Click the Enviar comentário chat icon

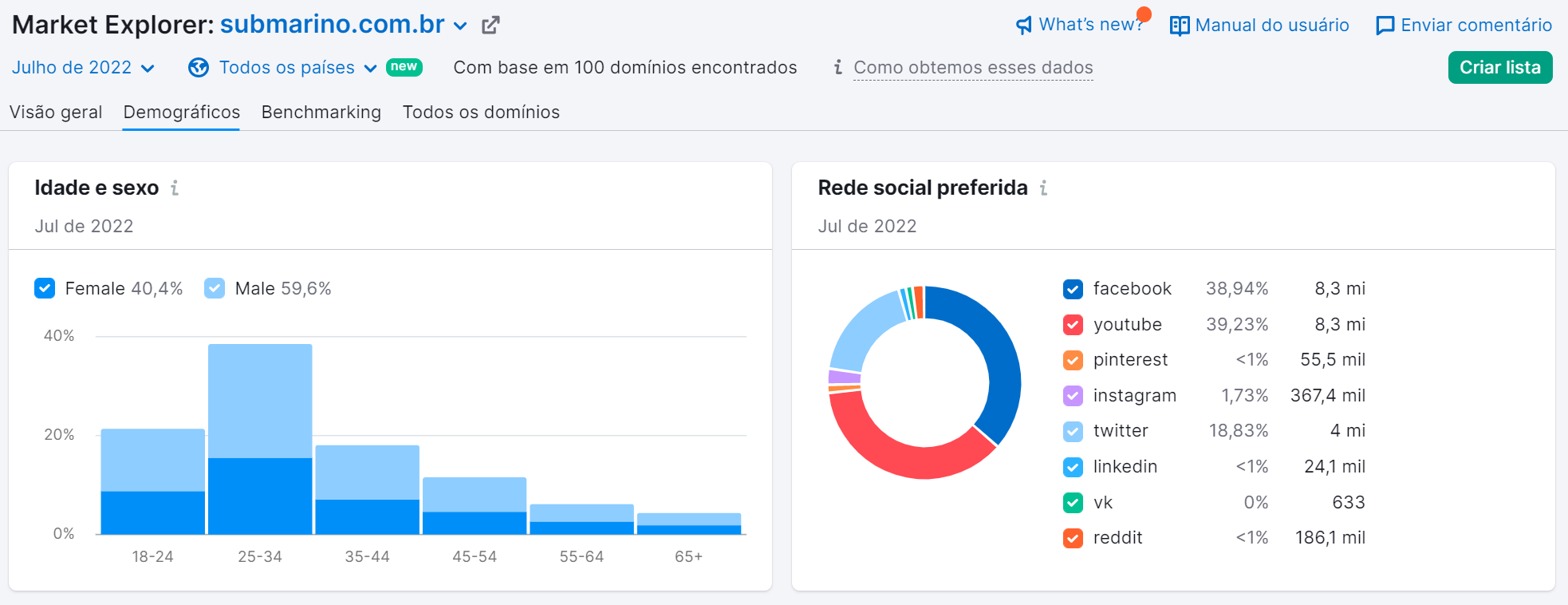point(1385,26)
